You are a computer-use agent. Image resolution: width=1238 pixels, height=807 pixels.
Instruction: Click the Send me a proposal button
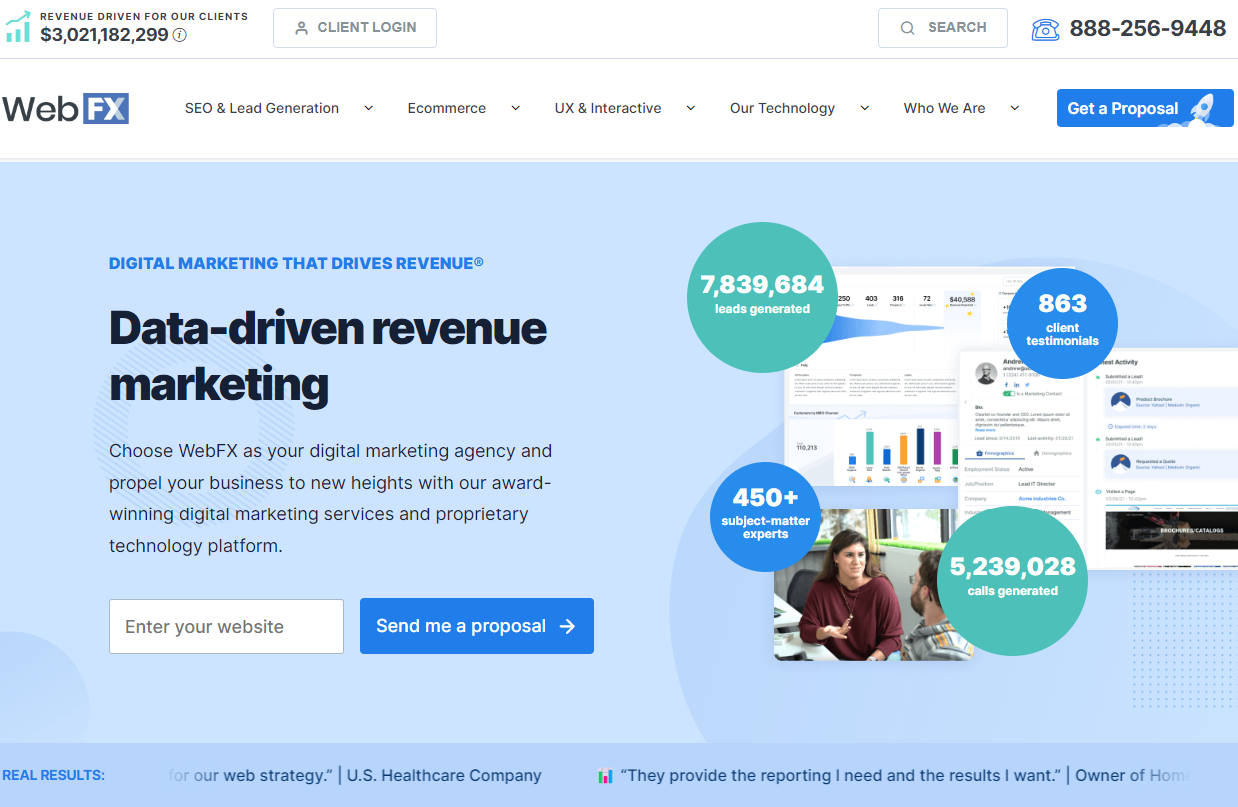point(477,626)
